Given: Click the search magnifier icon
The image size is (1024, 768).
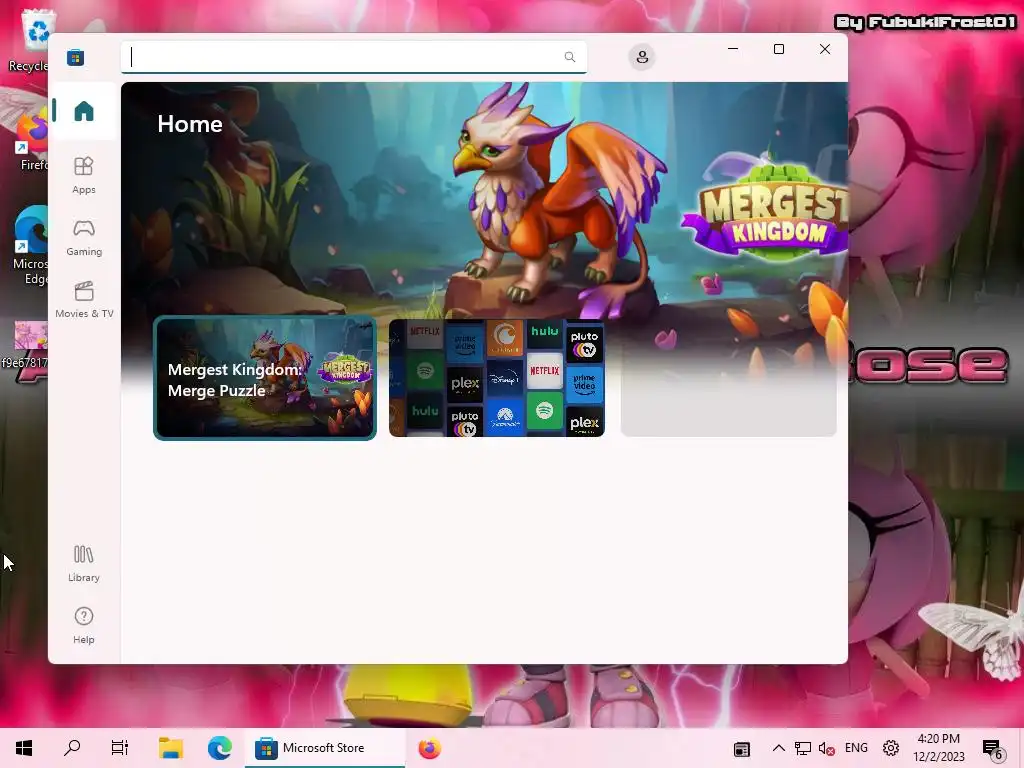Looking at the screenshot, I should click(x=569, y=57).
